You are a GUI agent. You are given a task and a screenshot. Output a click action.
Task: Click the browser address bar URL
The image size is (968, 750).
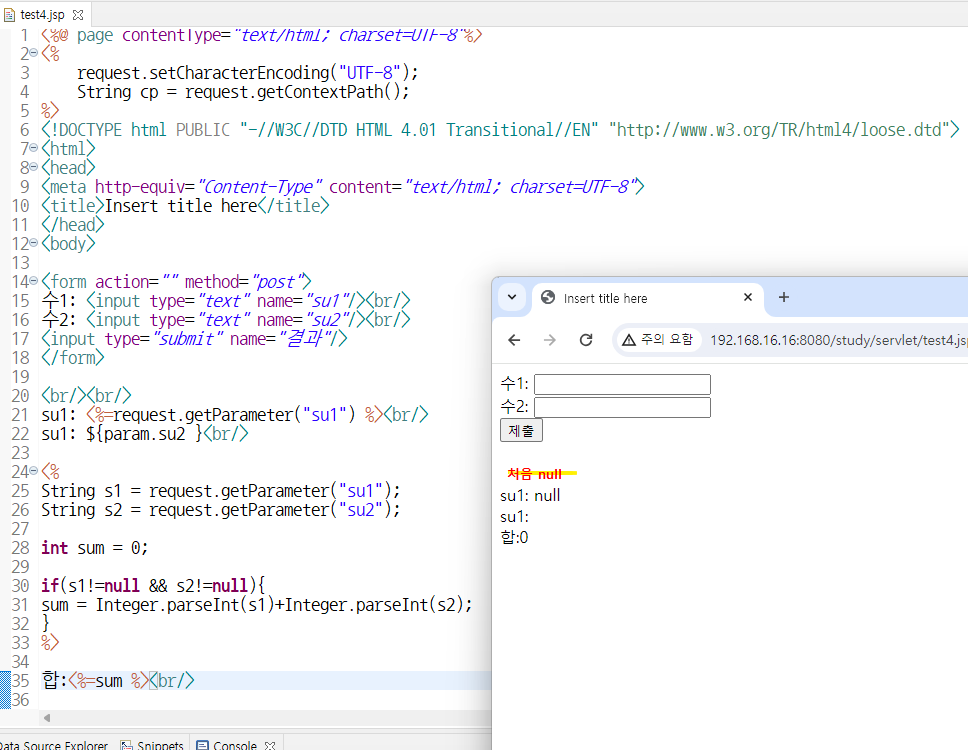click(x=838, y=340)
